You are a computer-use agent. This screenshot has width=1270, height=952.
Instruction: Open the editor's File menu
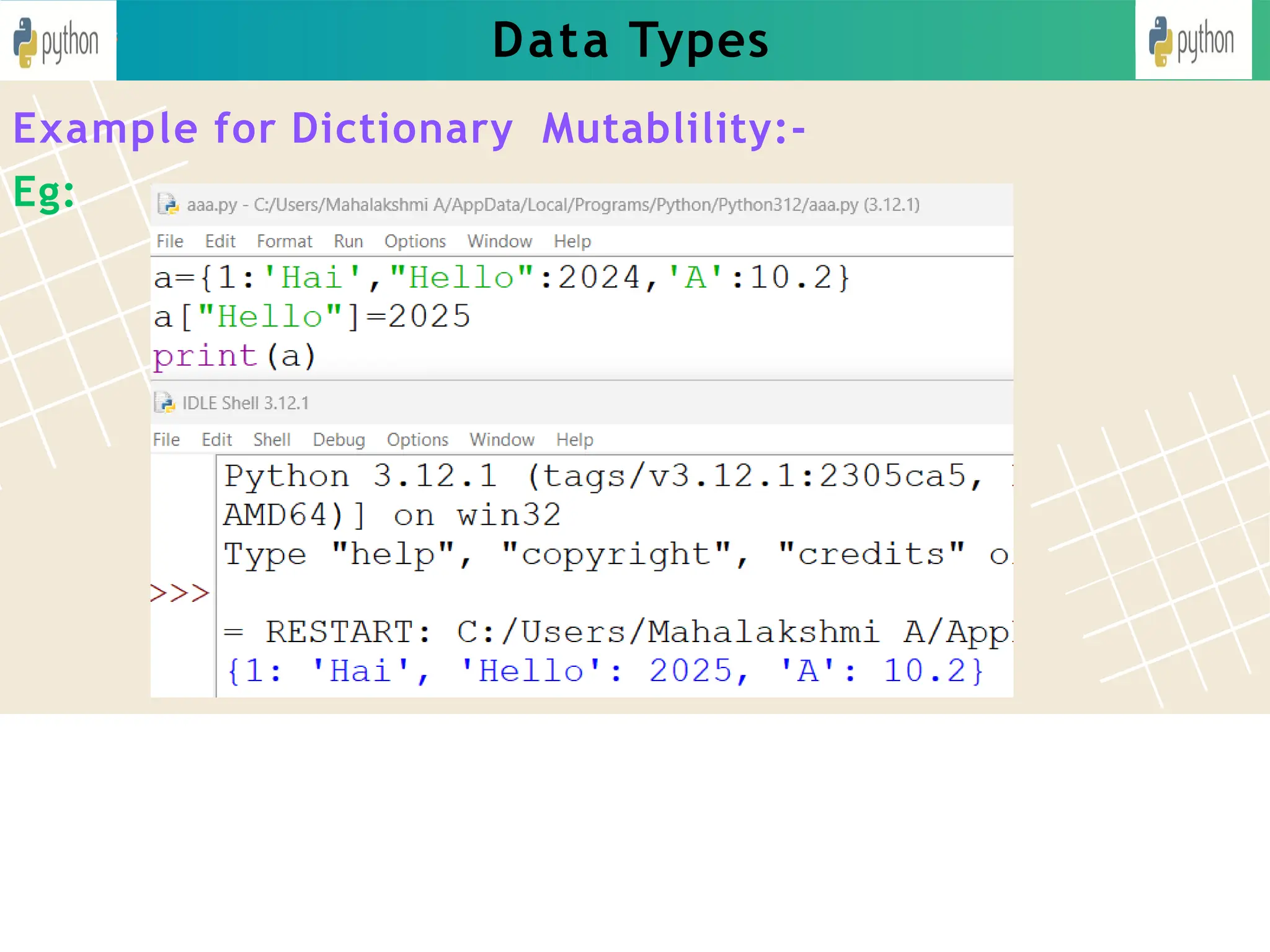pos(169,241)
